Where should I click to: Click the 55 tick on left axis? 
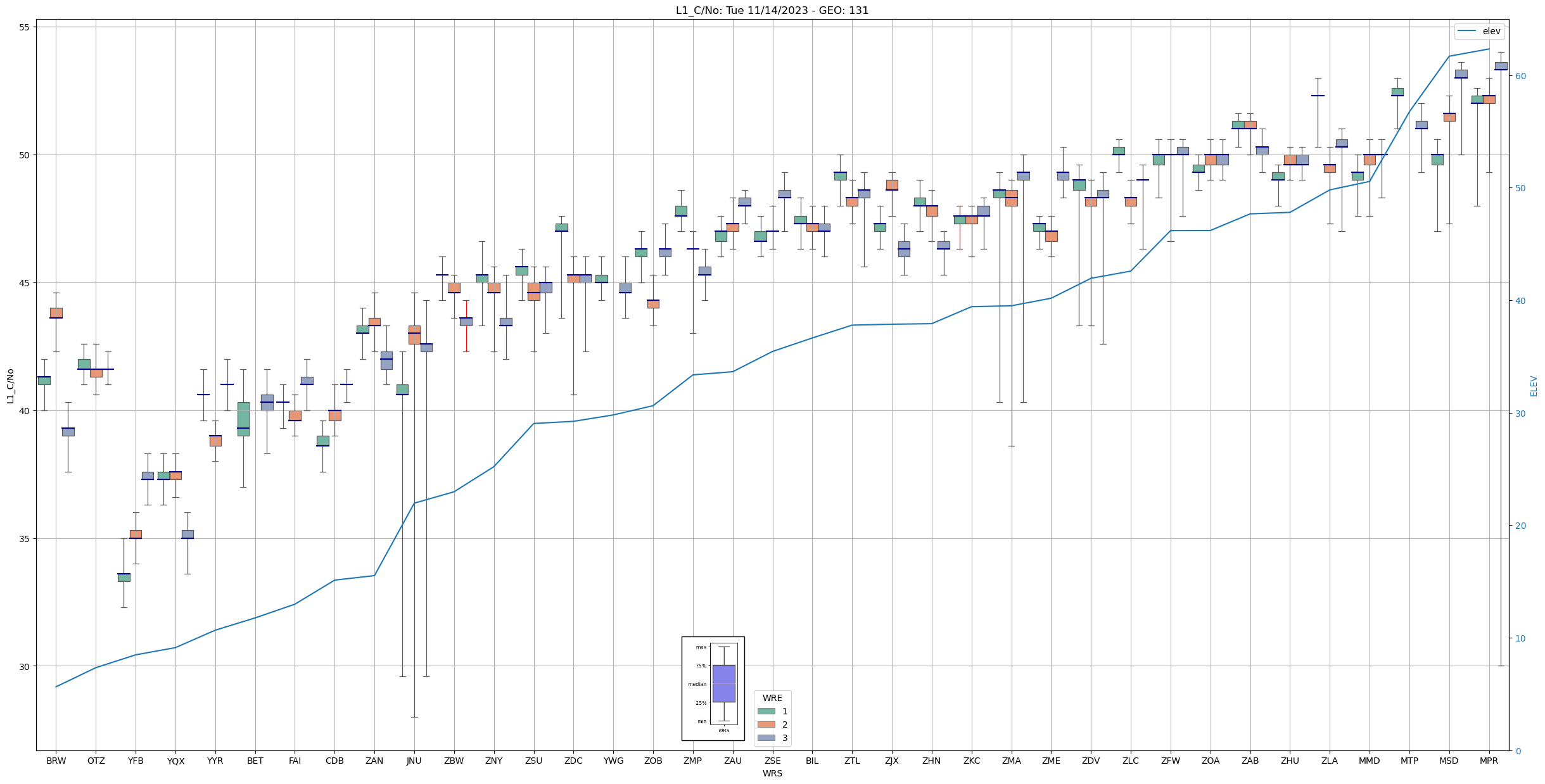26,27
